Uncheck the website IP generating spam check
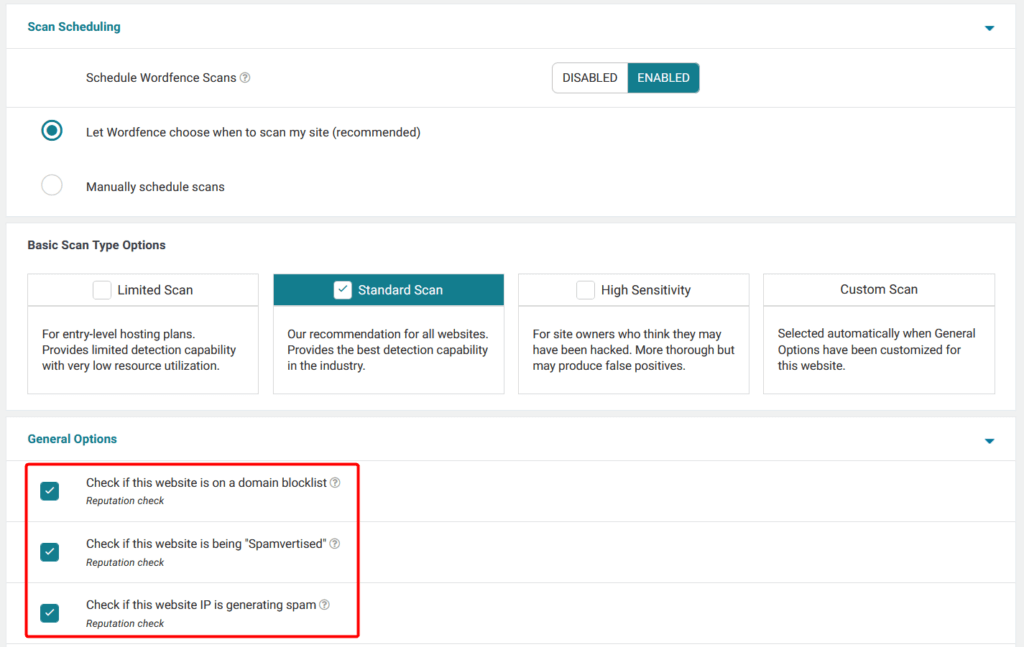This screenshot has height=647, width=1024. 50,613
